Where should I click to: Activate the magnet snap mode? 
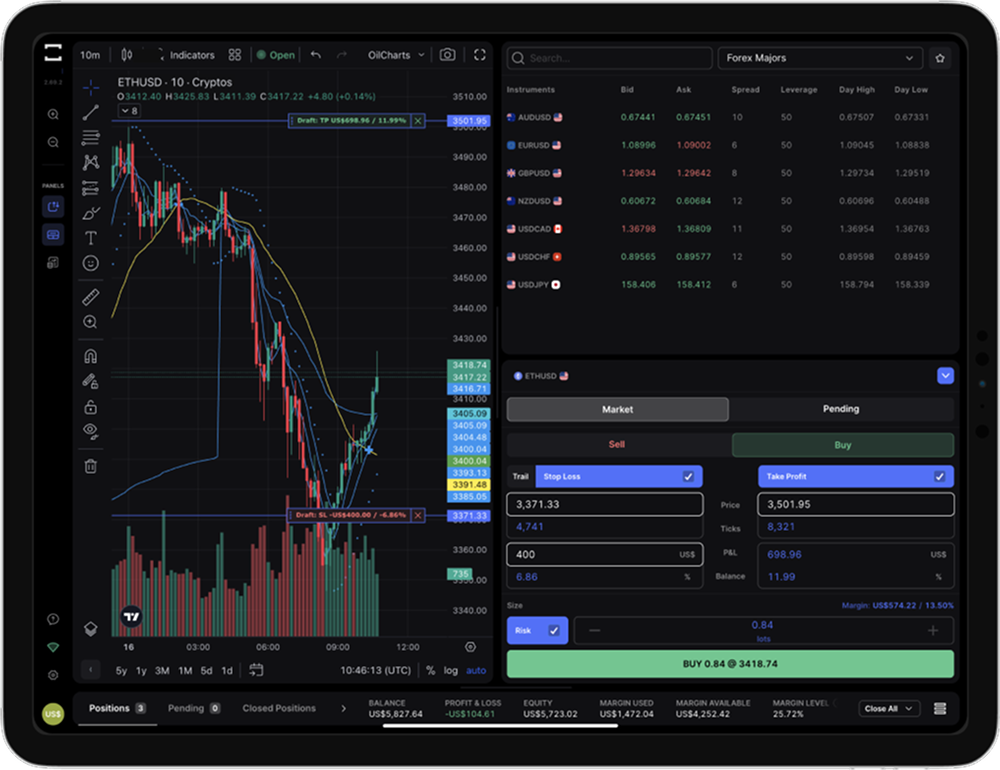coord(91,356)
